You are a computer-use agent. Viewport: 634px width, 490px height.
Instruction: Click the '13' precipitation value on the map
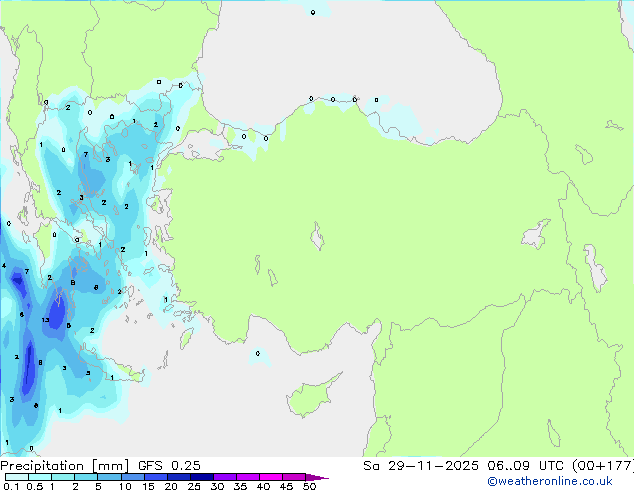[45, 320]
